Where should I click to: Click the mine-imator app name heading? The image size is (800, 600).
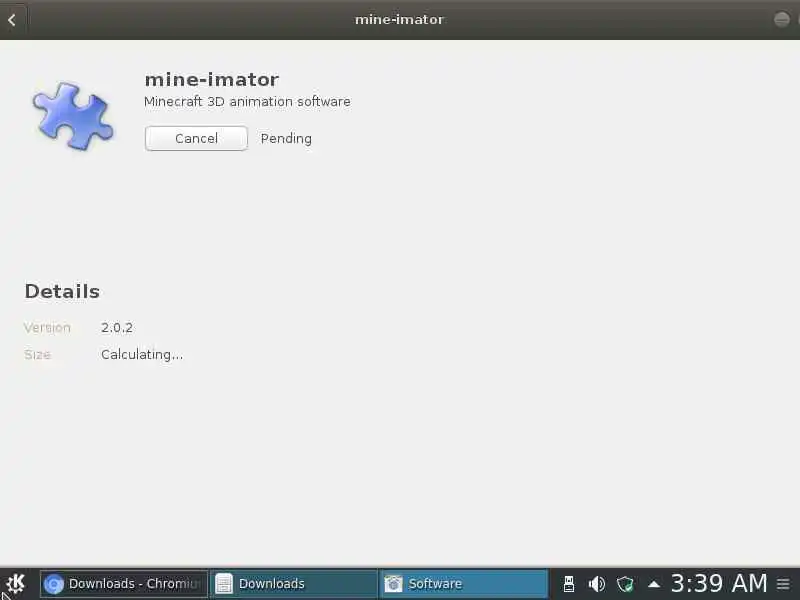[x=212, y=80]
